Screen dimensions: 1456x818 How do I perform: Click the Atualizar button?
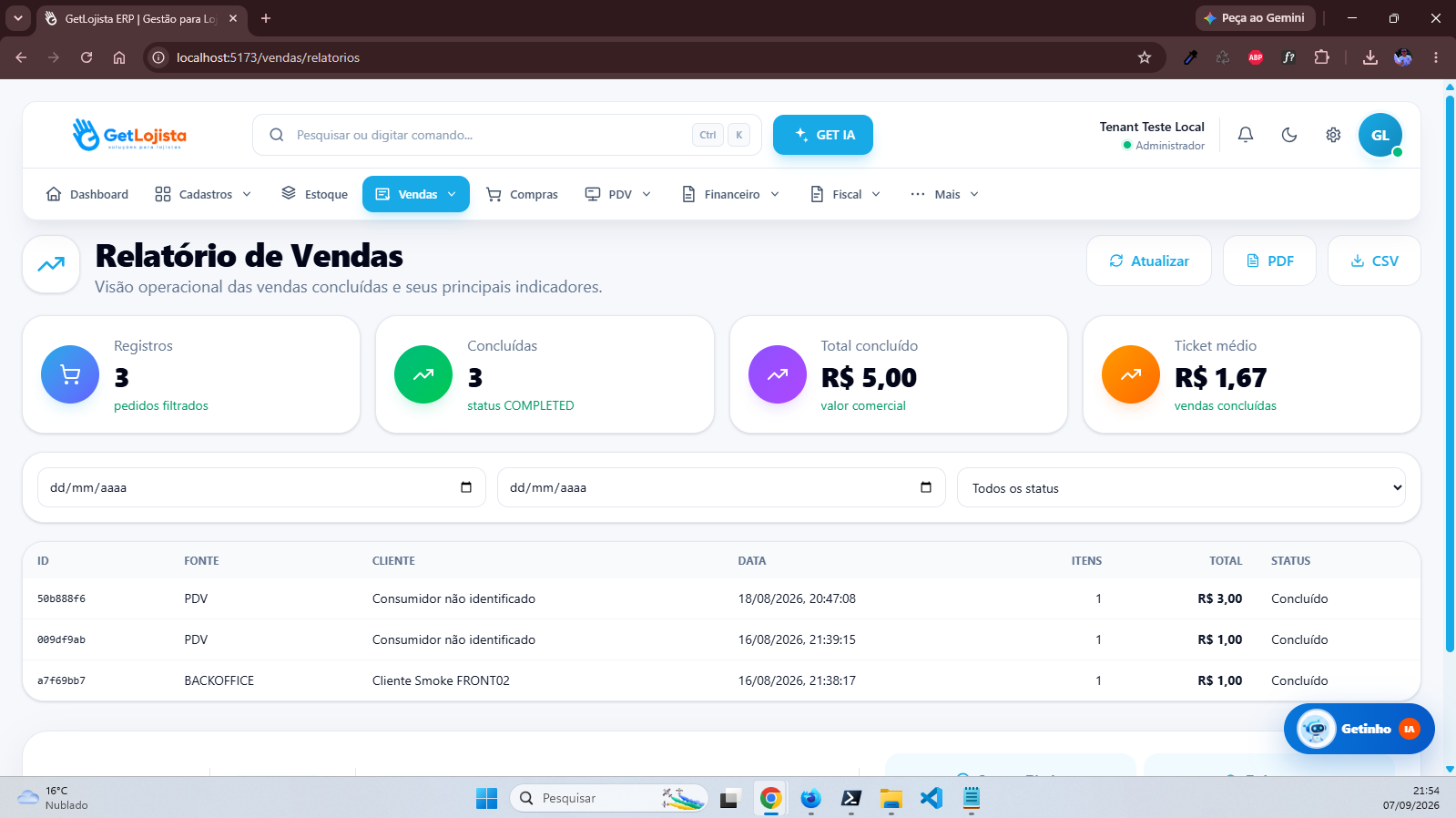(x=1149, y=261)
